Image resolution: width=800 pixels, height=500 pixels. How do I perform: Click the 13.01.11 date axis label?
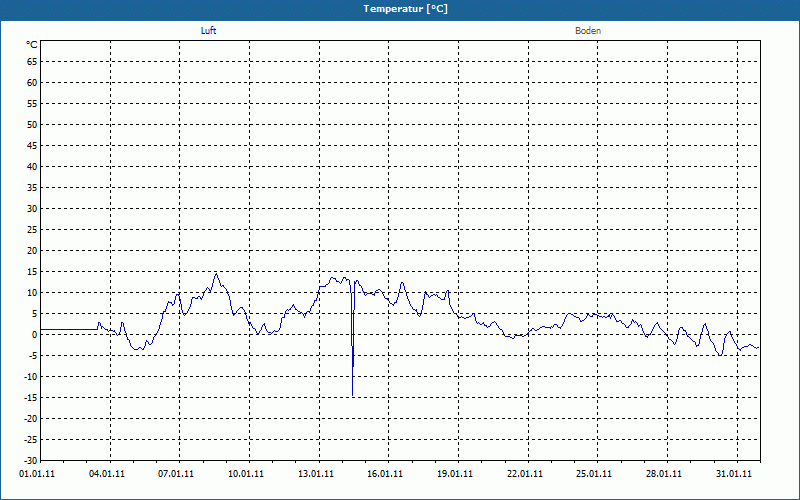pyautogui.click(x=315, y=473)
